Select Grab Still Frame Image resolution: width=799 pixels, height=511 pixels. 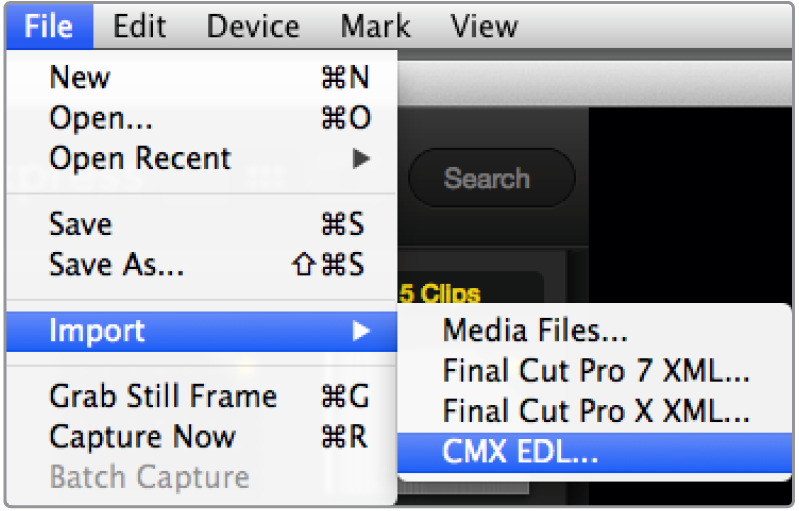(x=163, y=396)
